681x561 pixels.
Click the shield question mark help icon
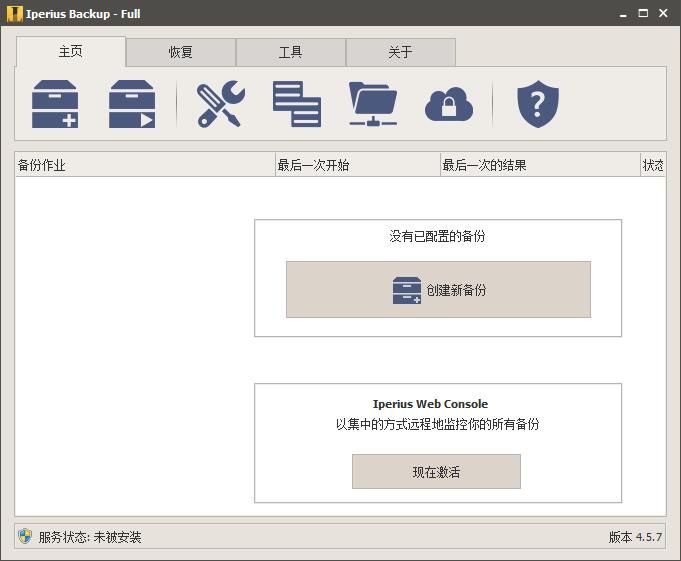click(538, 104)
